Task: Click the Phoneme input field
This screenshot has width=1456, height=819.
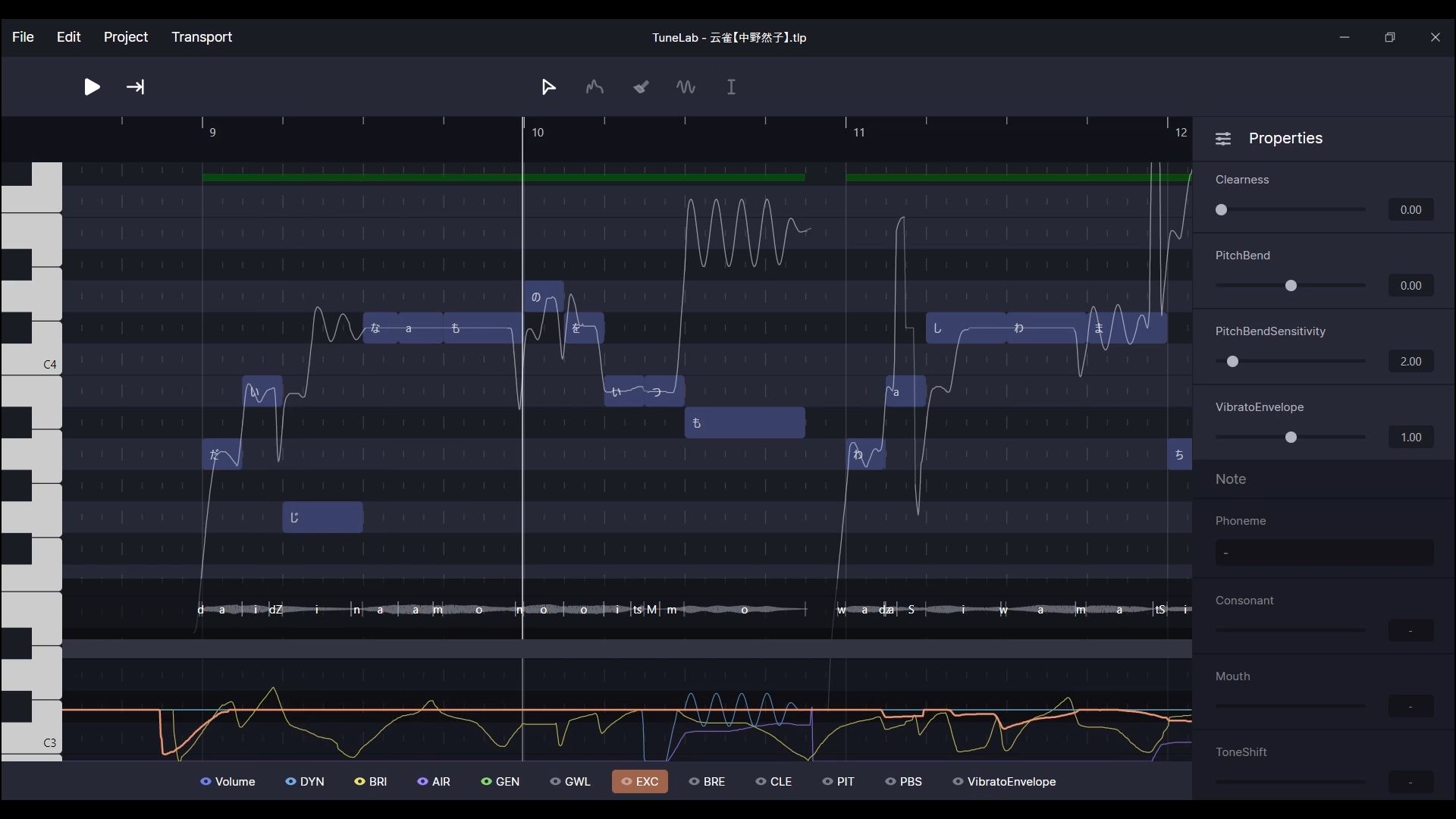Action: pos(1324,553)
